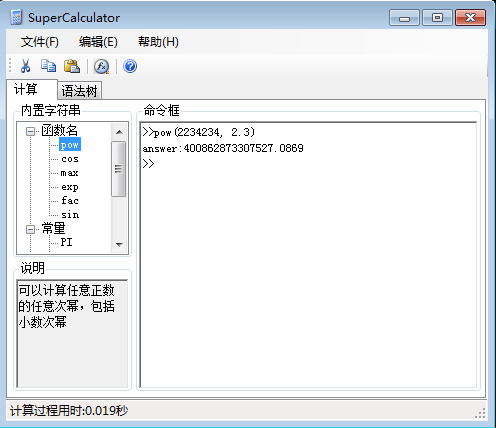Viewport: 496px width, 428px height.
Task: Maximize the SuperCalculator window
Action: click(437, 17)
